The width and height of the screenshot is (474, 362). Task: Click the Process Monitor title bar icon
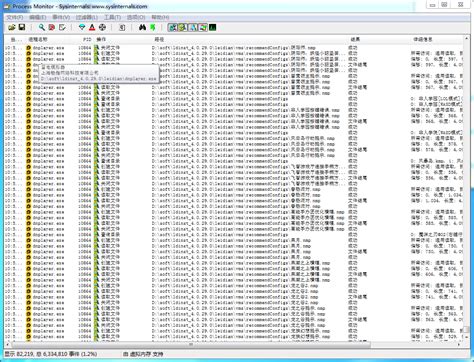7,6
